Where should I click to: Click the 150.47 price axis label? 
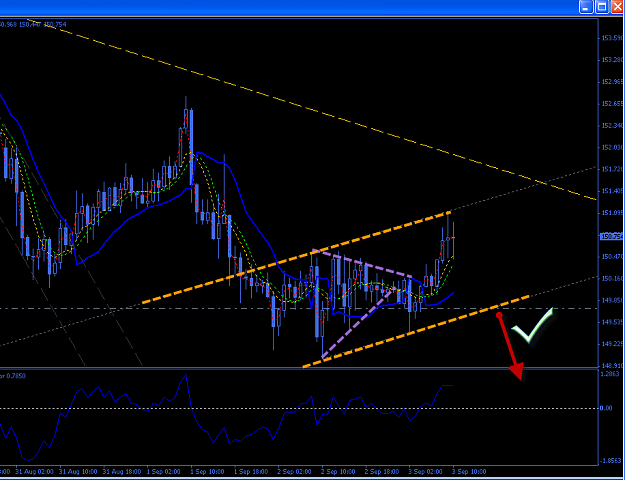[x=613, y=257]
